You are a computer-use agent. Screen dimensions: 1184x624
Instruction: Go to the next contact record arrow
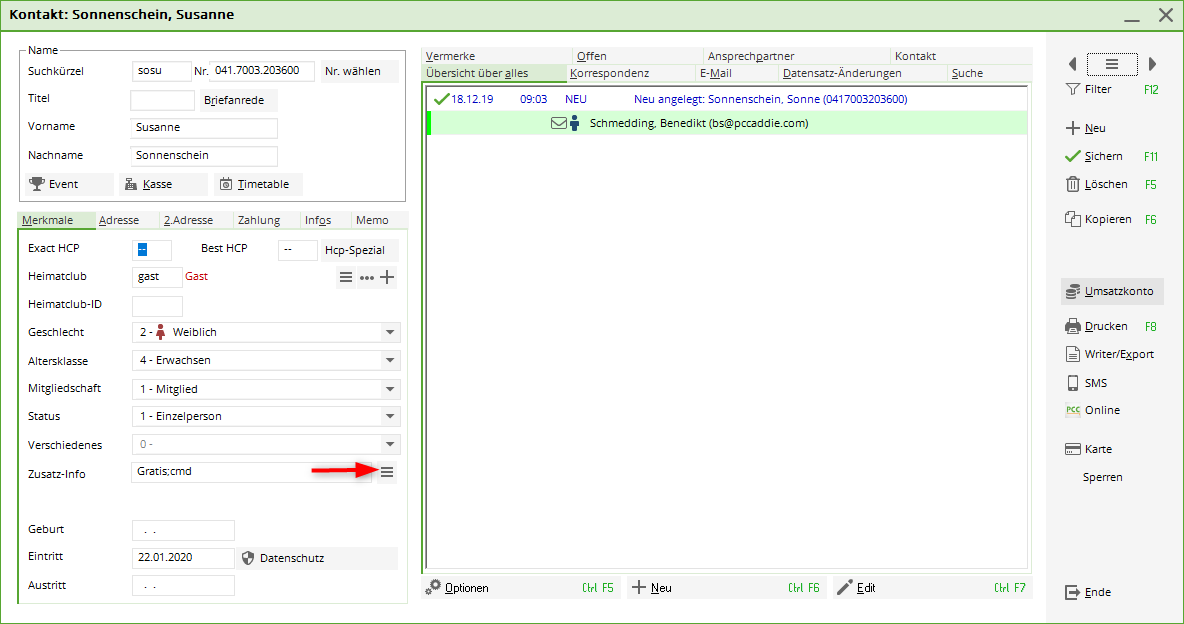(x=1152, y=64)
